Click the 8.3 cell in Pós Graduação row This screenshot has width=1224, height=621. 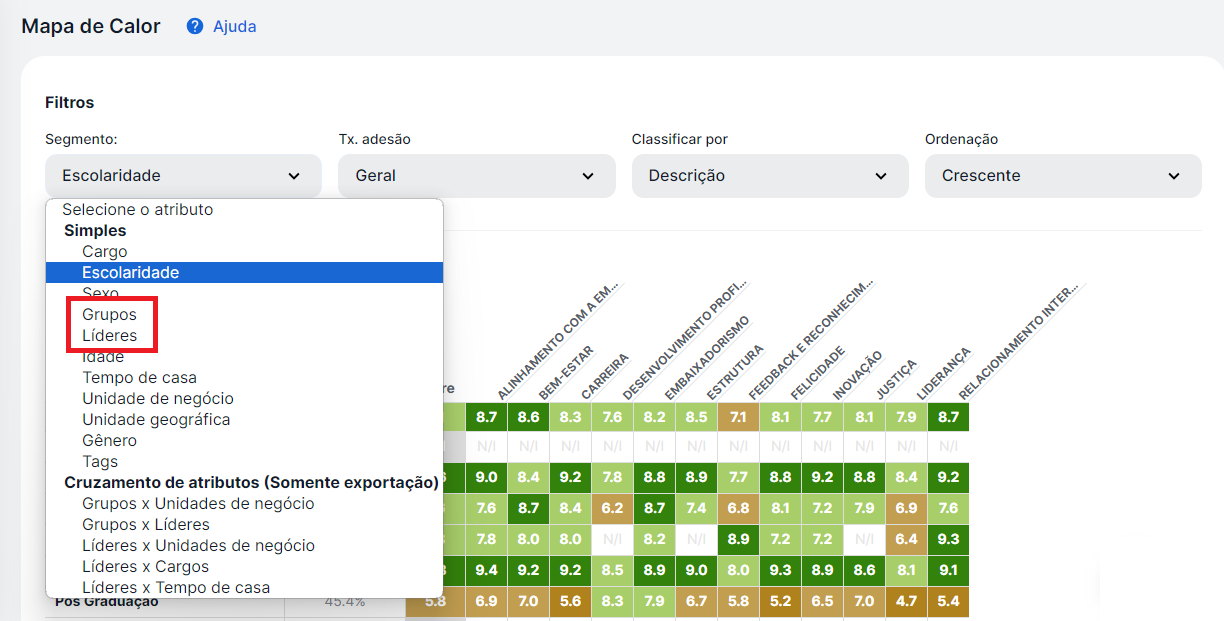[x=612, y=601]
